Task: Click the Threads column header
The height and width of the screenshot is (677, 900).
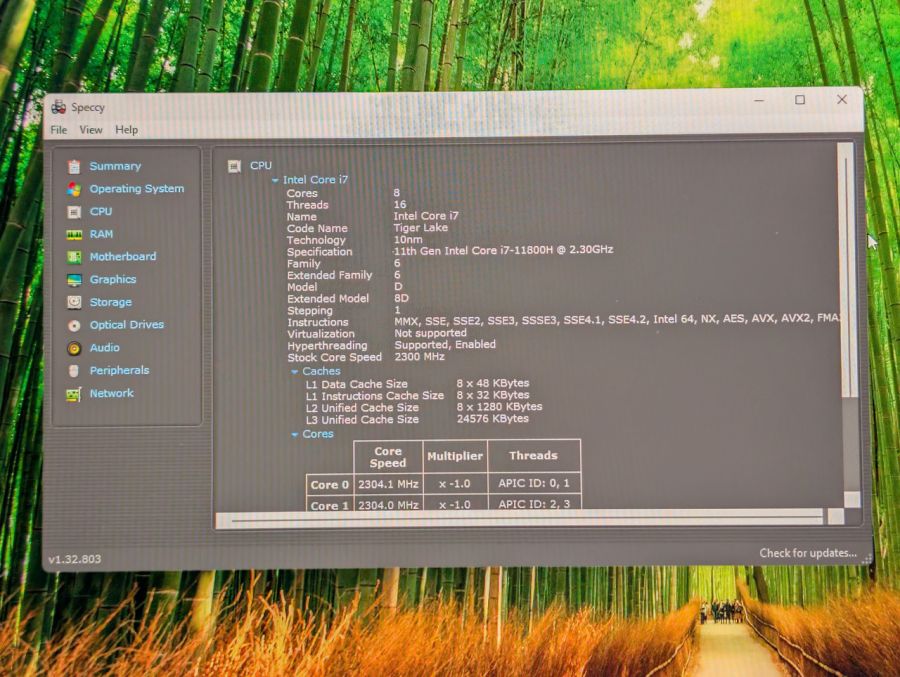Action: tap(534, 455)
